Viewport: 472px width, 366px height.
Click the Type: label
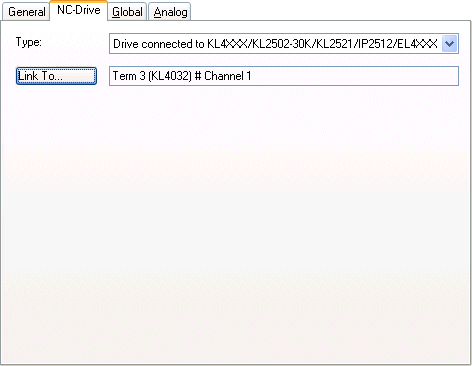point(29,42)
